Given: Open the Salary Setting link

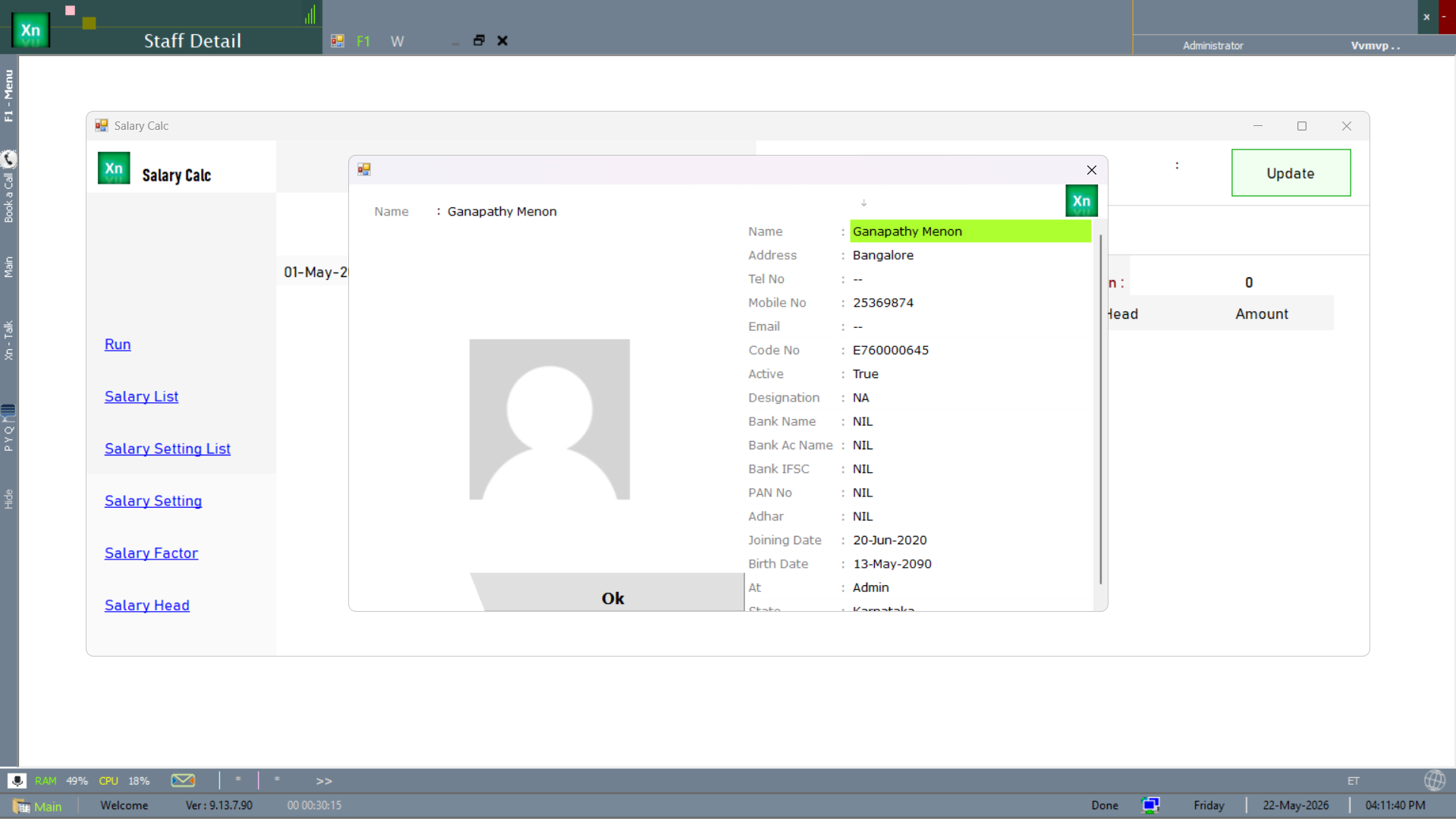Looking at the screenshot, I should [153, 502].
